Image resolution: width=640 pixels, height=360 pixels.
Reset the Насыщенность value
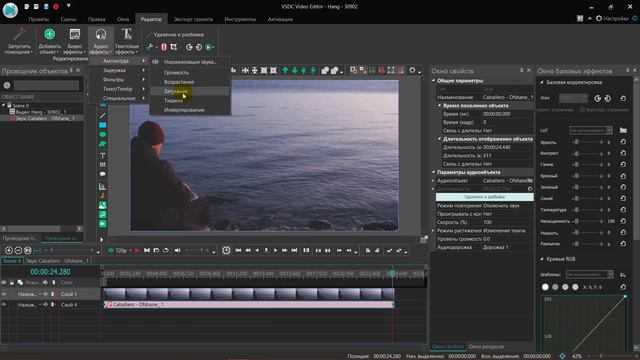click(623, 221)
